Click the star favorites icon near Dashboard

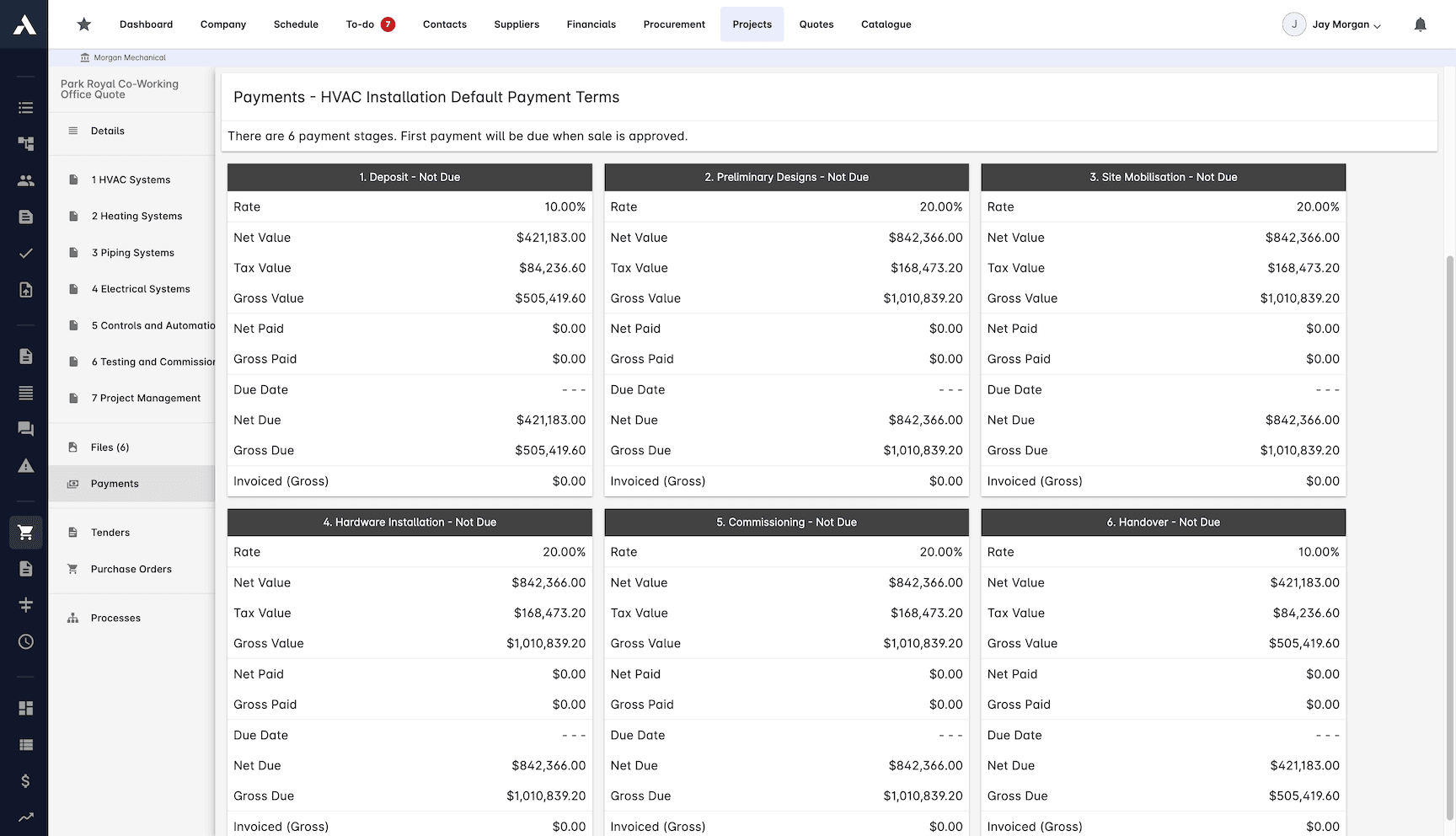(x=83, y=24)
